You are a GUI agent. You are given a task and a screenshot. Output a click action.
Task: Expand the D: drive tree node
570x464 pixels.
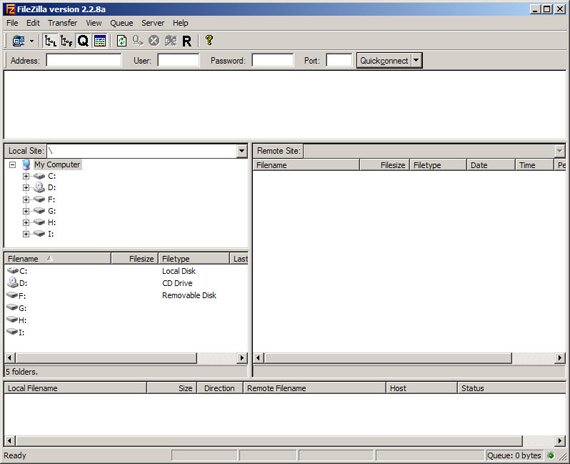[x=26, y=188]
